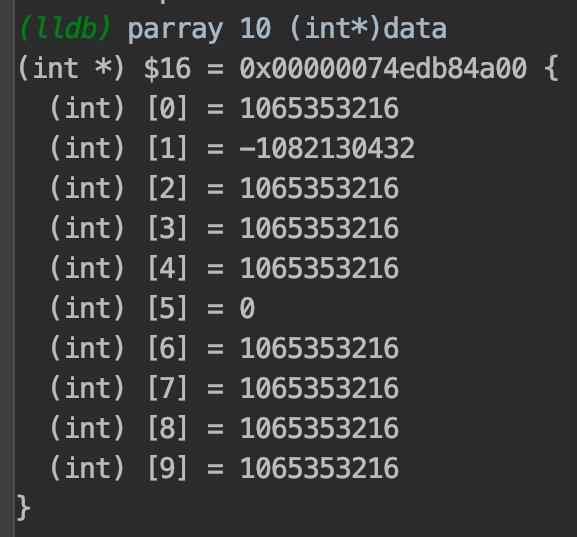This screenshot has height=537, width=577.
Task: Click the value of element [3]
Action: [319, 228]
